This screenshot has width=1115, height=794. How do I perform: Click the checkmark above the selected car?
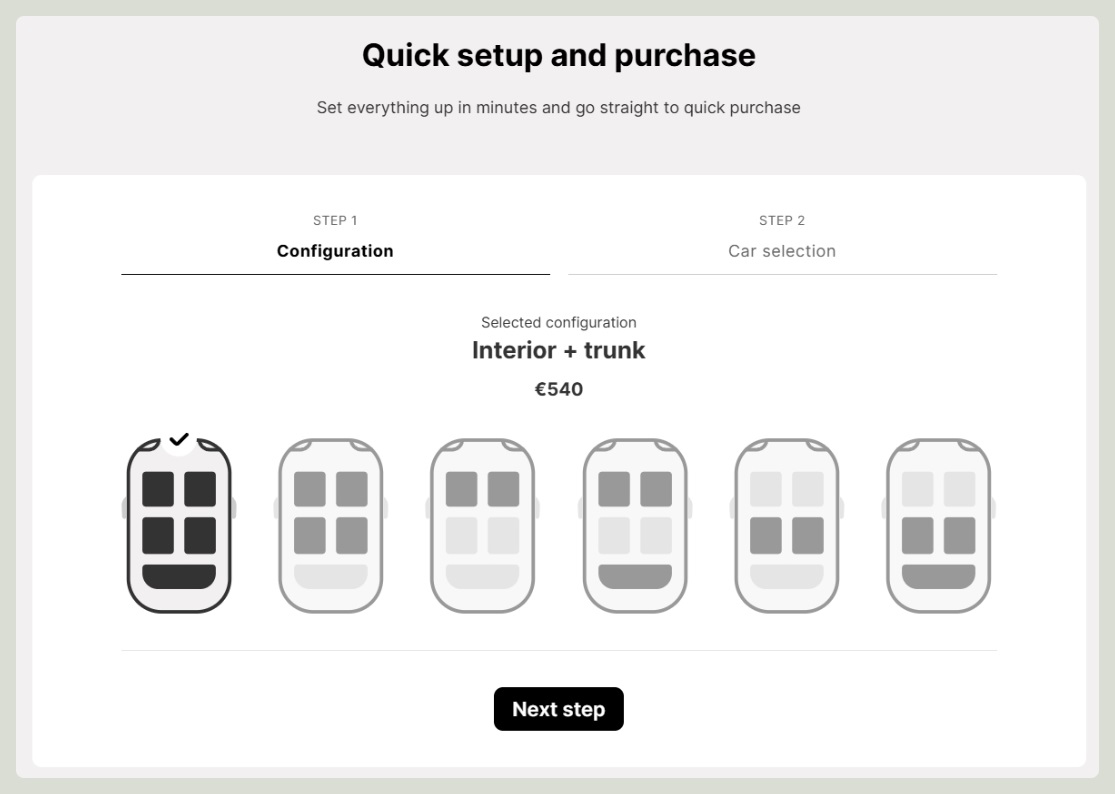179,439
